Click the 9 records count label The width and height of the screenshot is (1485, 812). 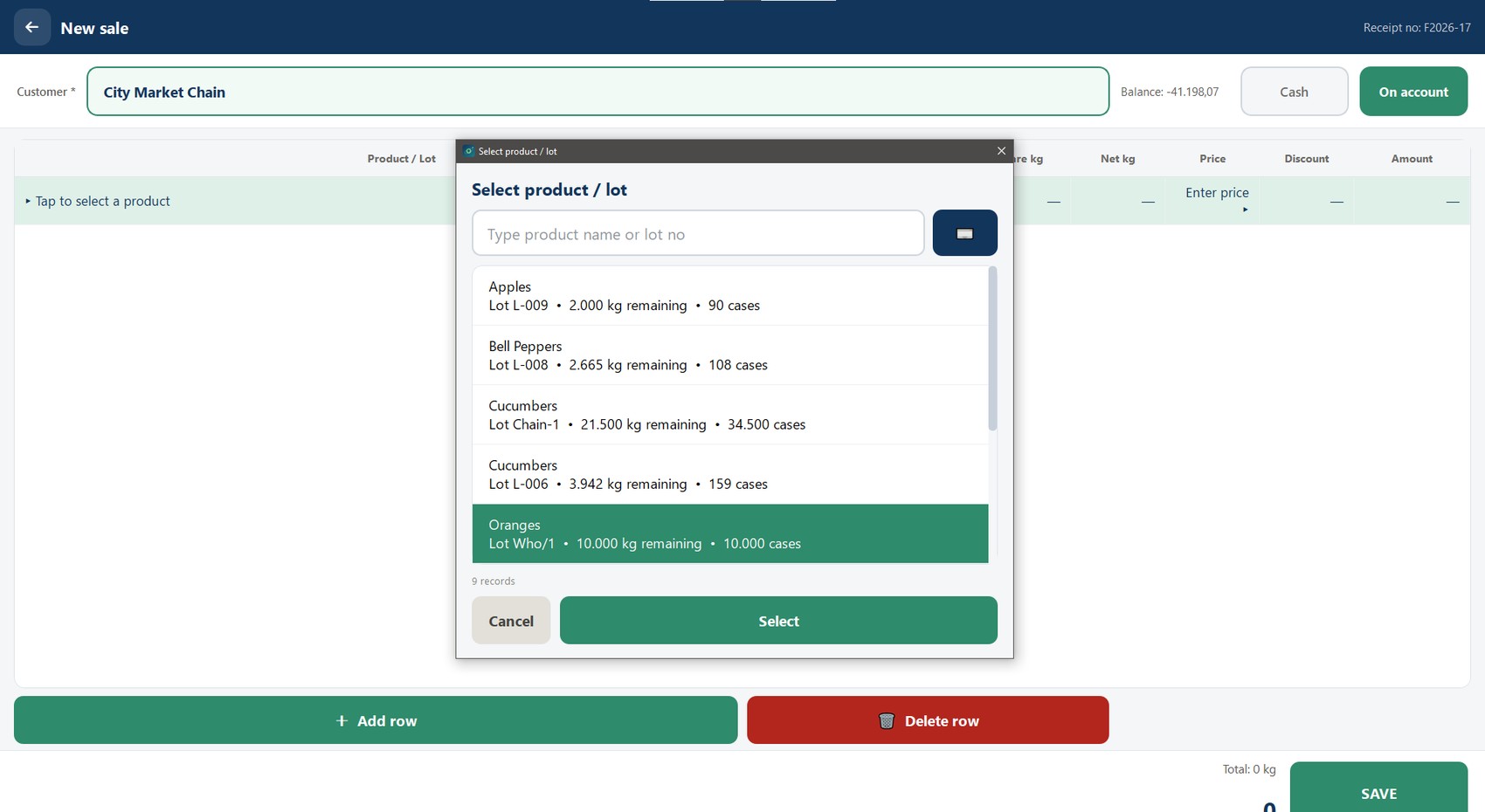[x=494, y=581]
